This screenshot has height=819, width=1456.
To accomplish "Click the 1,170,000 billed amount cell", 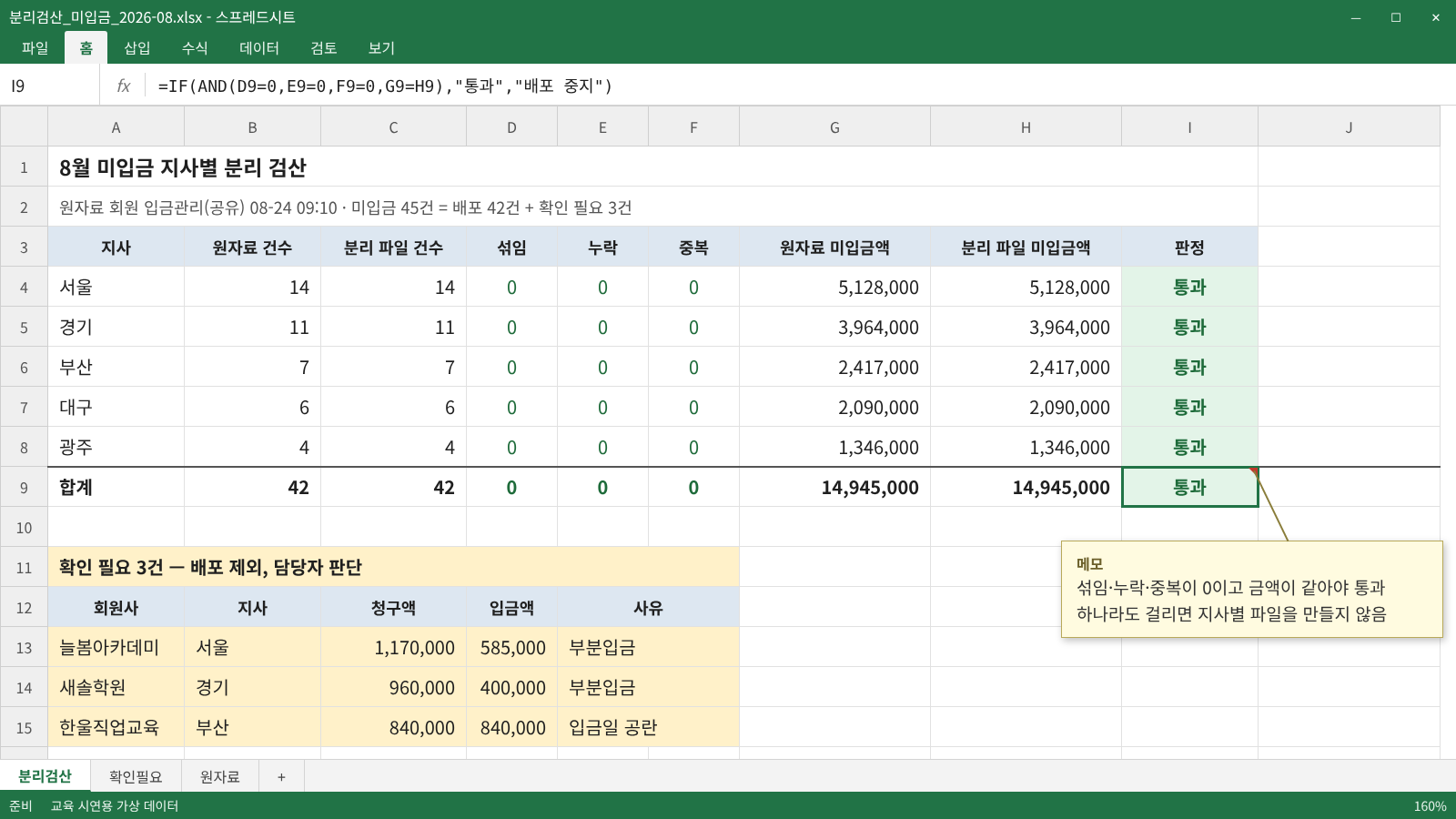I will (x=393, y=647).
